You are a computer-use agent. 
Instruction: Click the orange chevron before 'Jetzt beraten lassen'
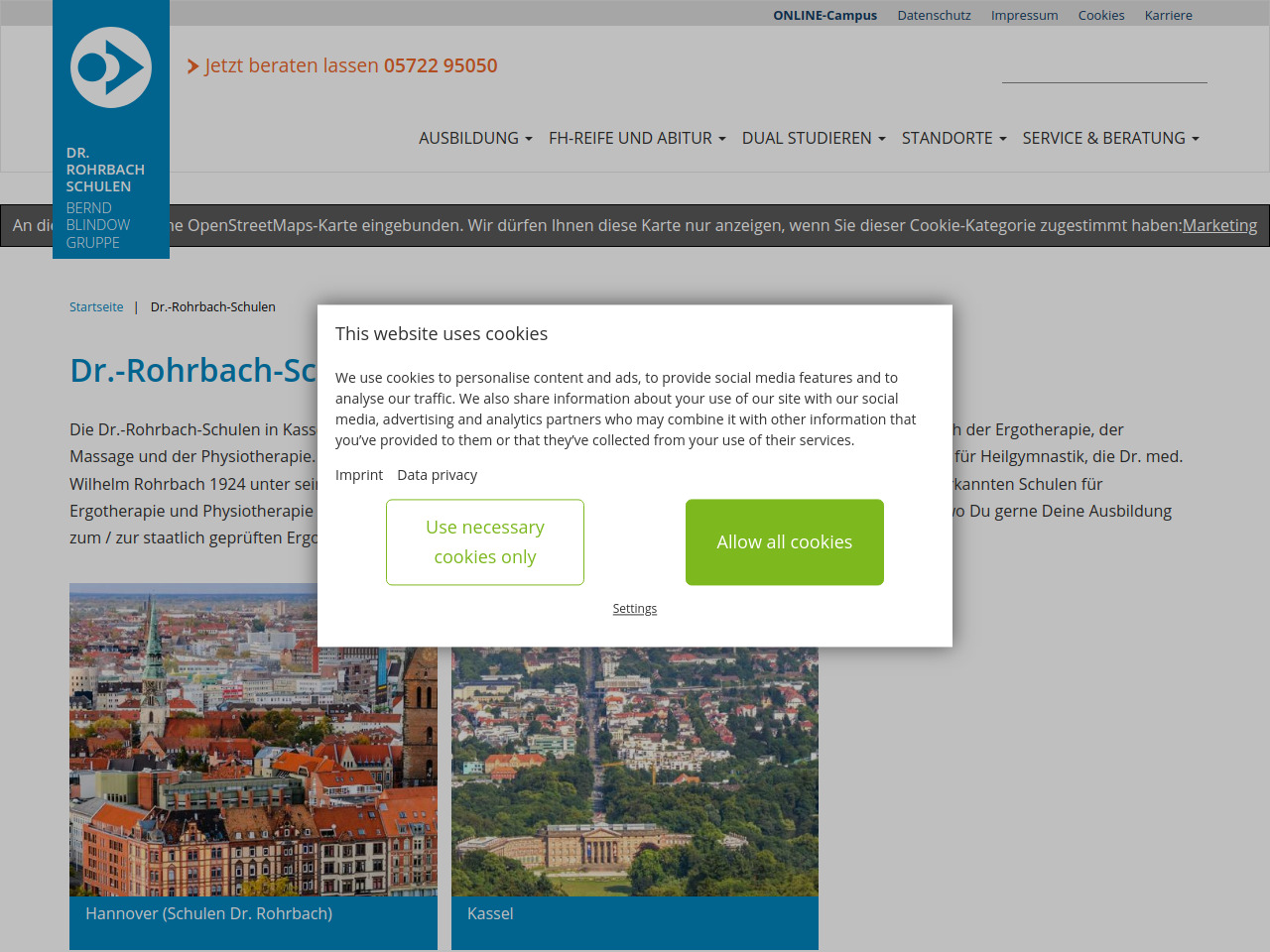tap(192, 66)
